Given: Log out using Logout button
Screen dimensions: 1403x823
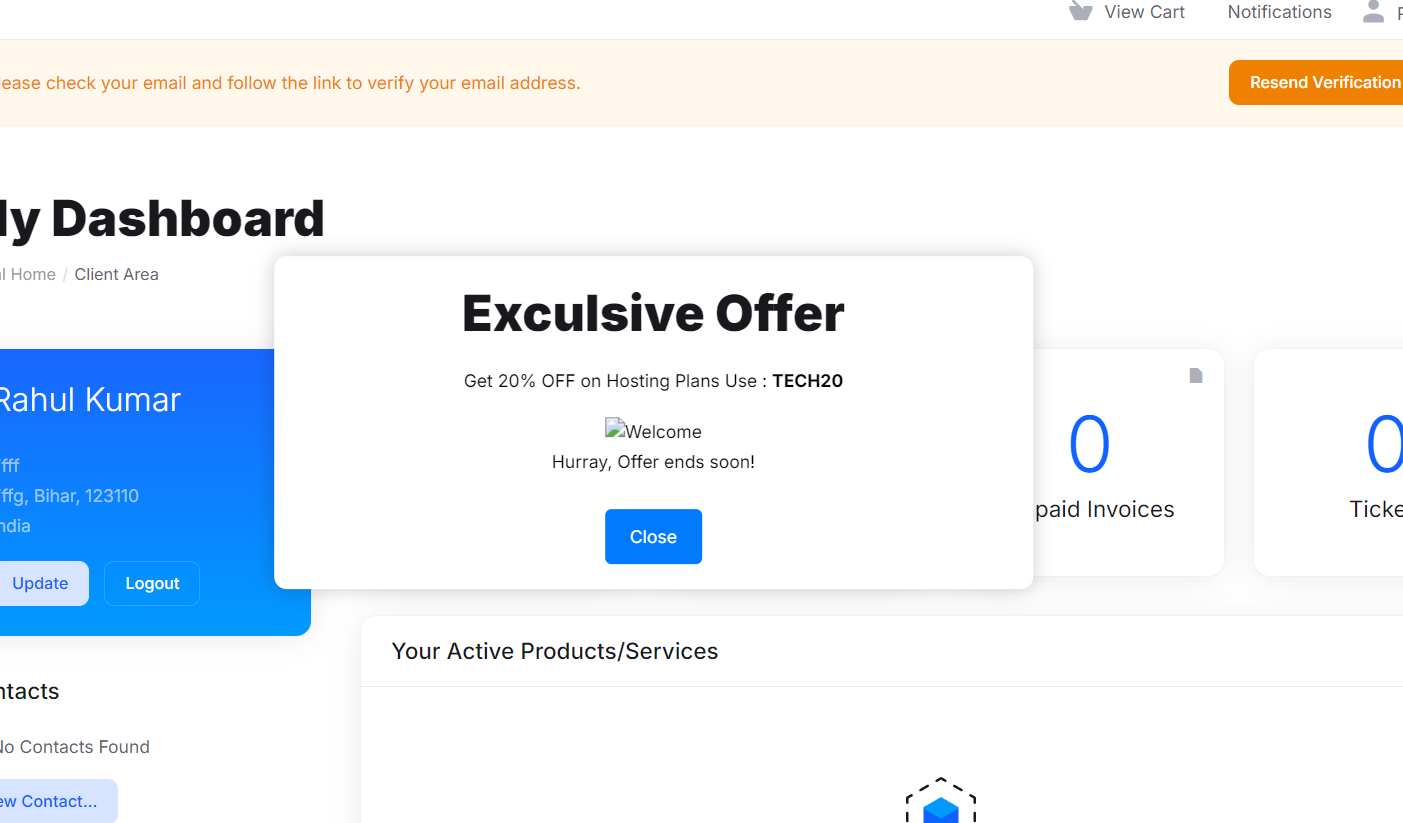Looking at the screenshot, I should tap(152, 583).
